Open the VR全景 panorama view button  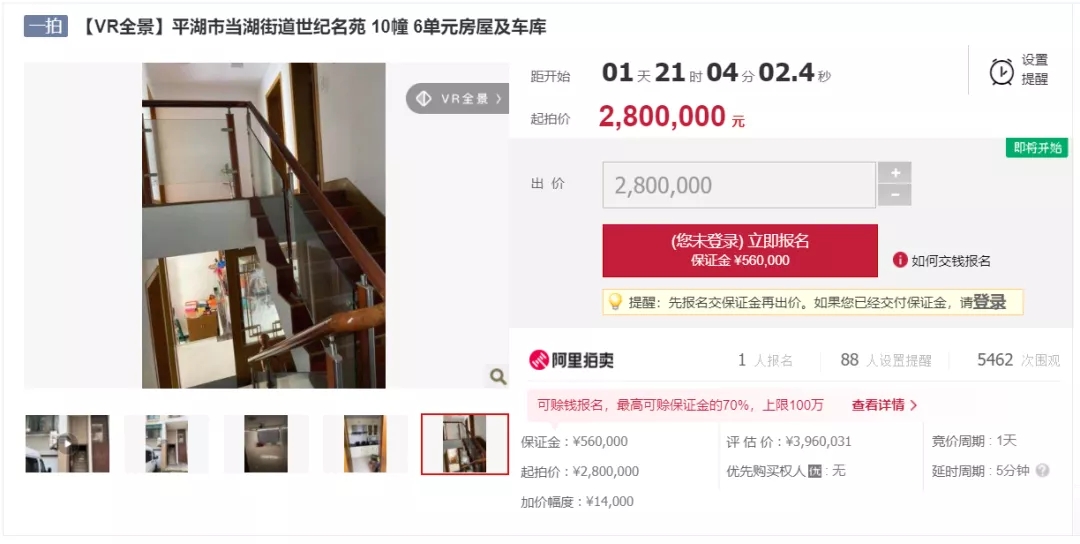pyautogui.click(x=459, y=98)
